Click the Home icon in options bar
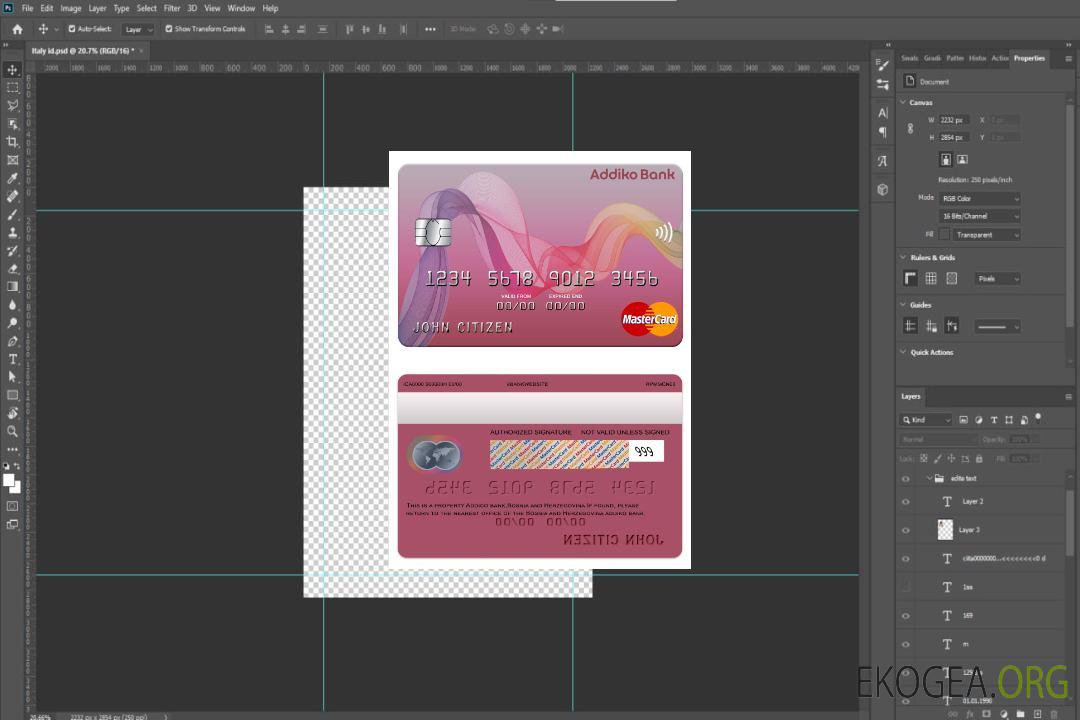Image resolution: width=1080 pixels, height=720 pixels. point(17,29)
